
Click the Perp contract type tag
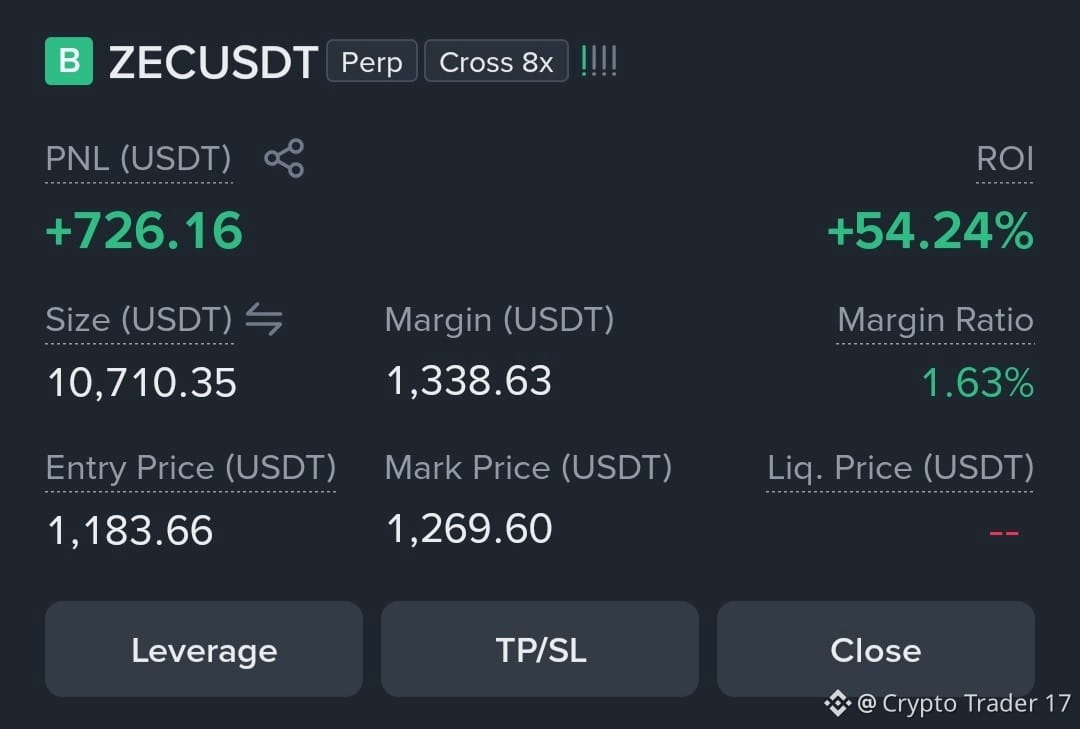(x=372, y=61)
